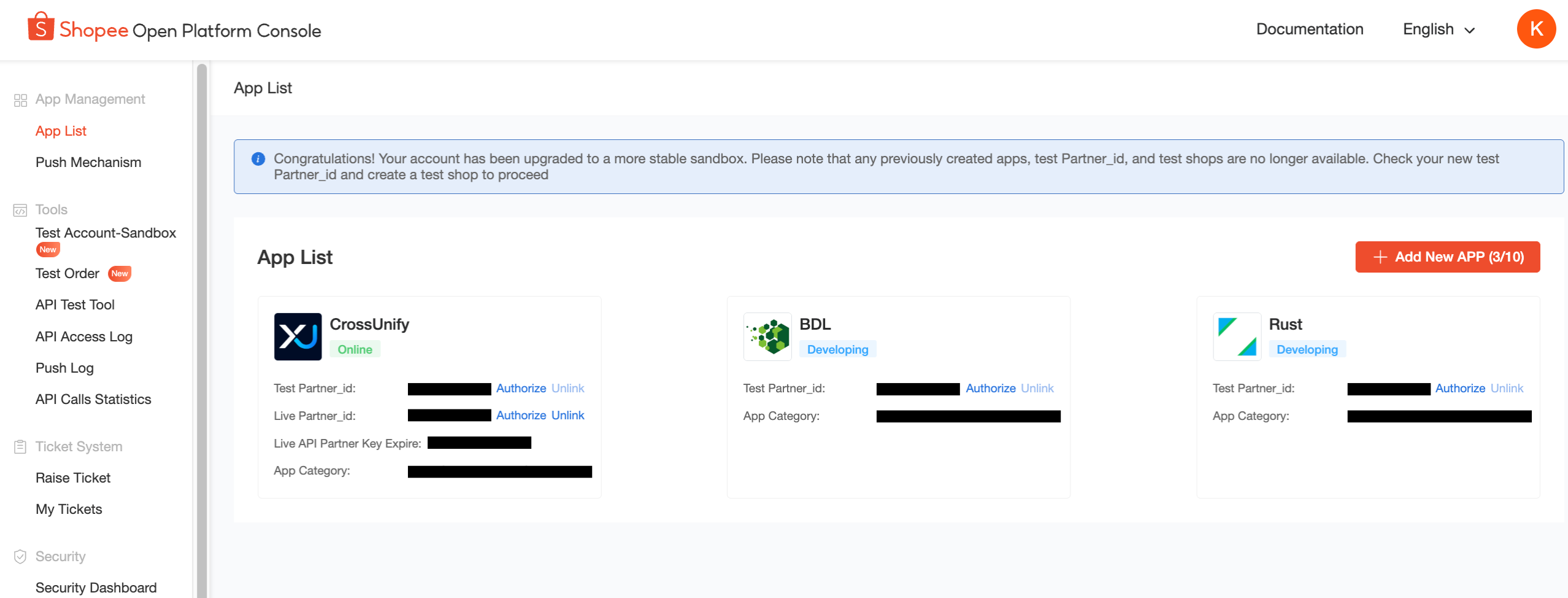Click the CrossUnify "App Category:" label
The image size is (1568, 598).
(x=312, y=470)
